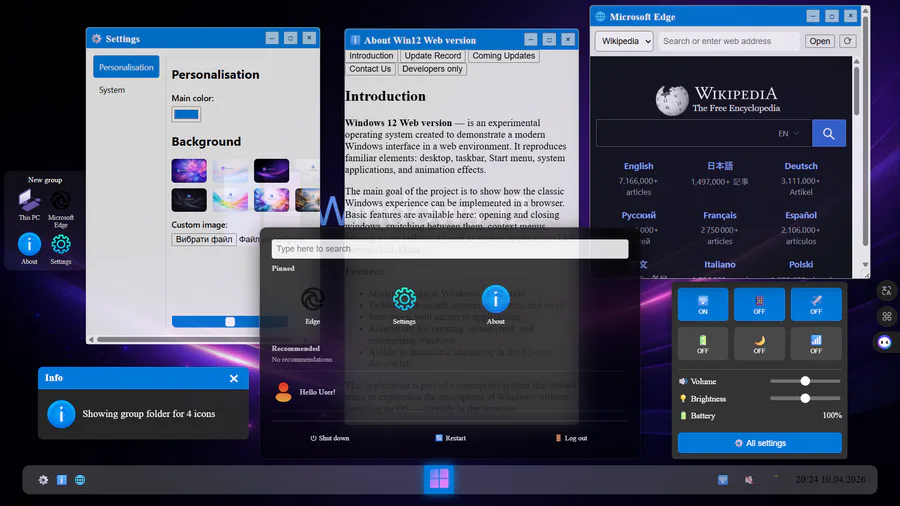900x506 pixels.
Task: Launch pinned About in the Start menu
Action: point(495,306)
